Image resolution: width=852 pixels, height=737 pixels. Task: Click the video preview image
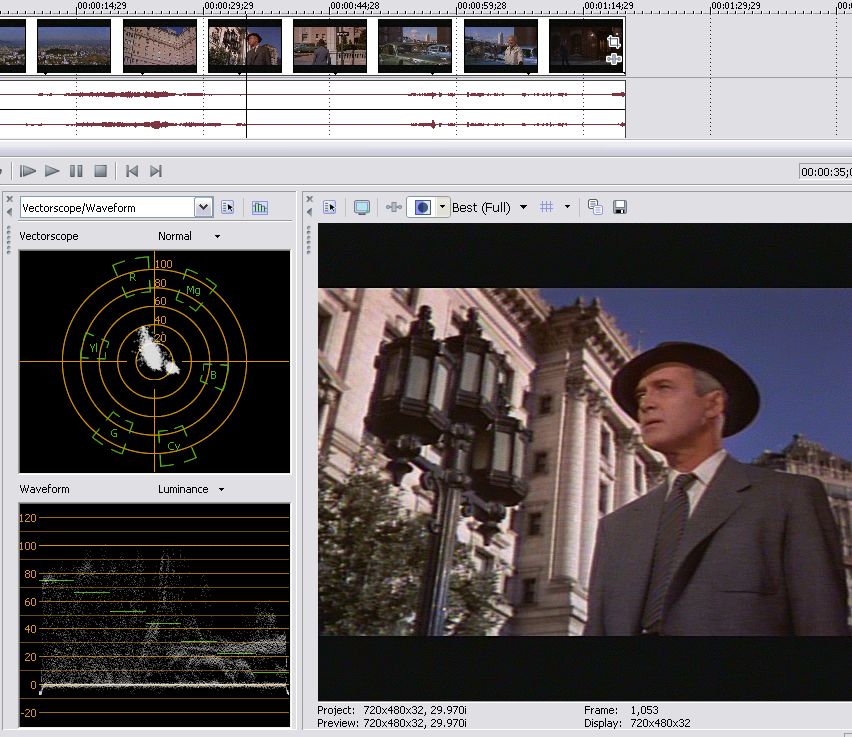click(x=585, y=462)
